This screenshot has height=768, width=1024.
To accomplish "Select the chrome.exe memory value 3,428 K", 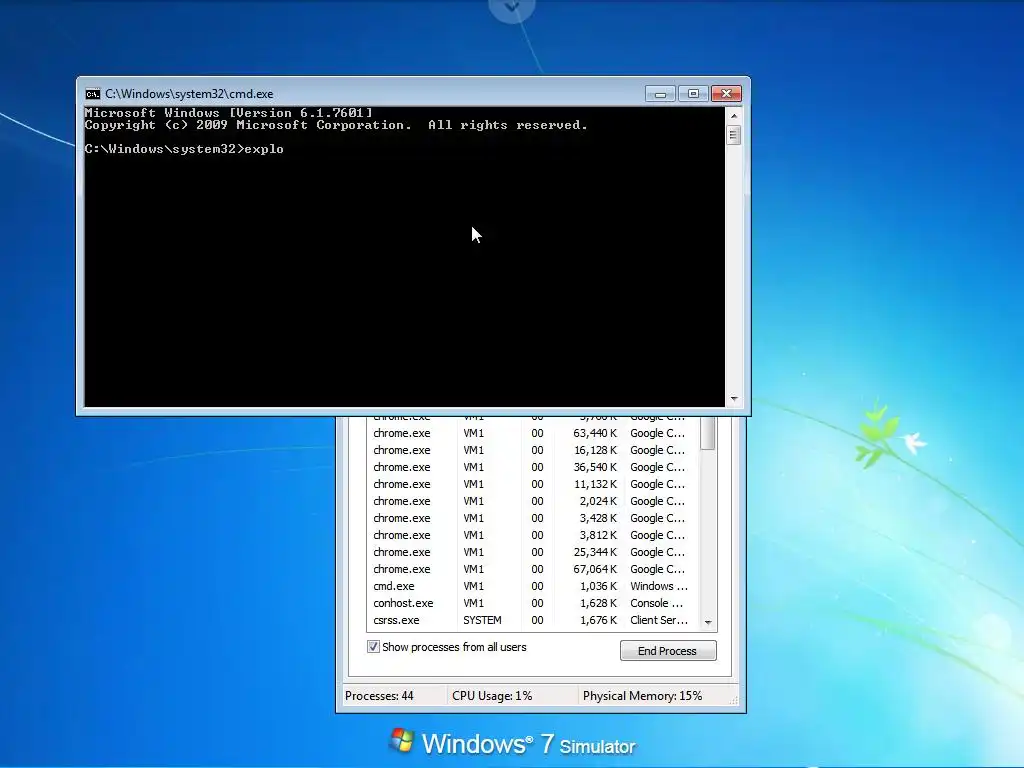I will (x=598, y=518).
